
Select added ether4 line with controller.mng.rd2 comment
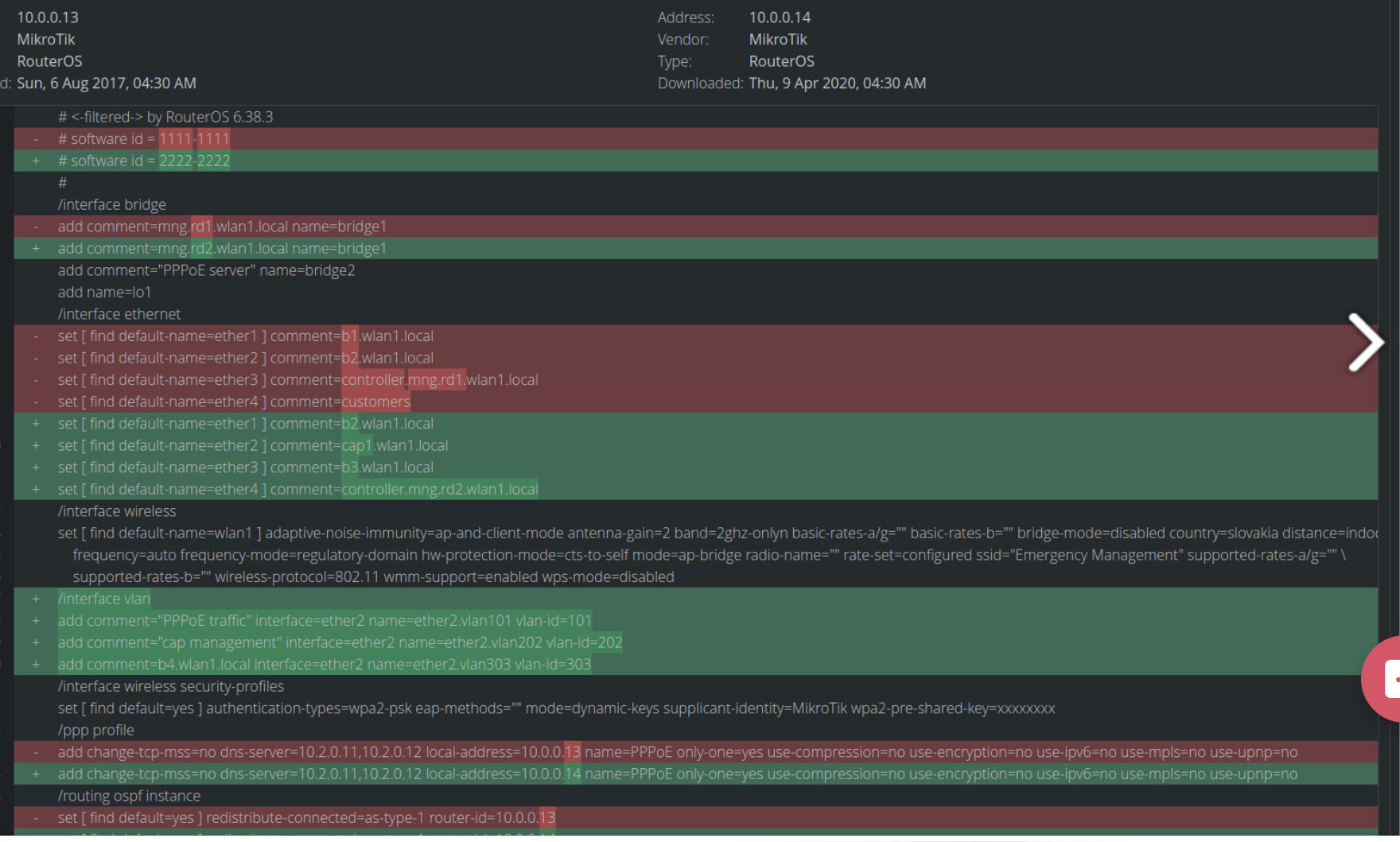[x=696, y=489]
